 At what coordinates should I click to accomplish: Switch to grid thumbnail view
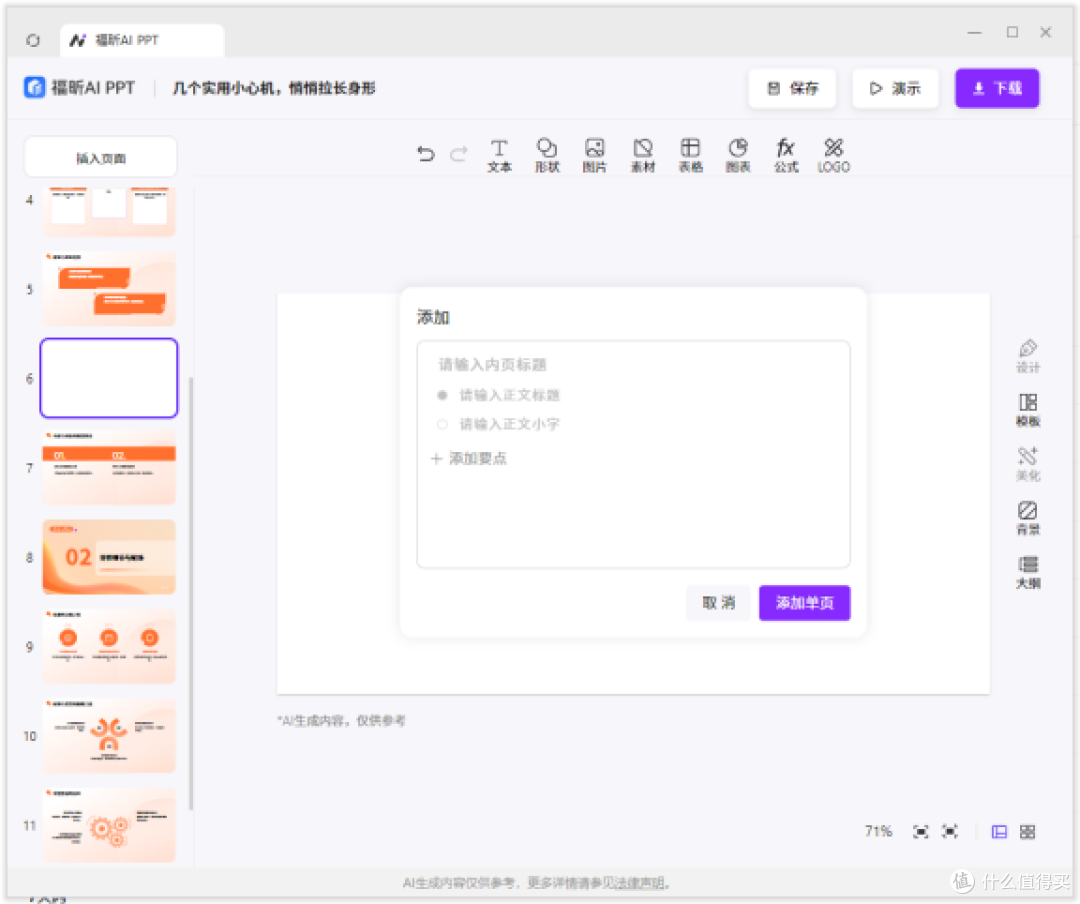1027,832
